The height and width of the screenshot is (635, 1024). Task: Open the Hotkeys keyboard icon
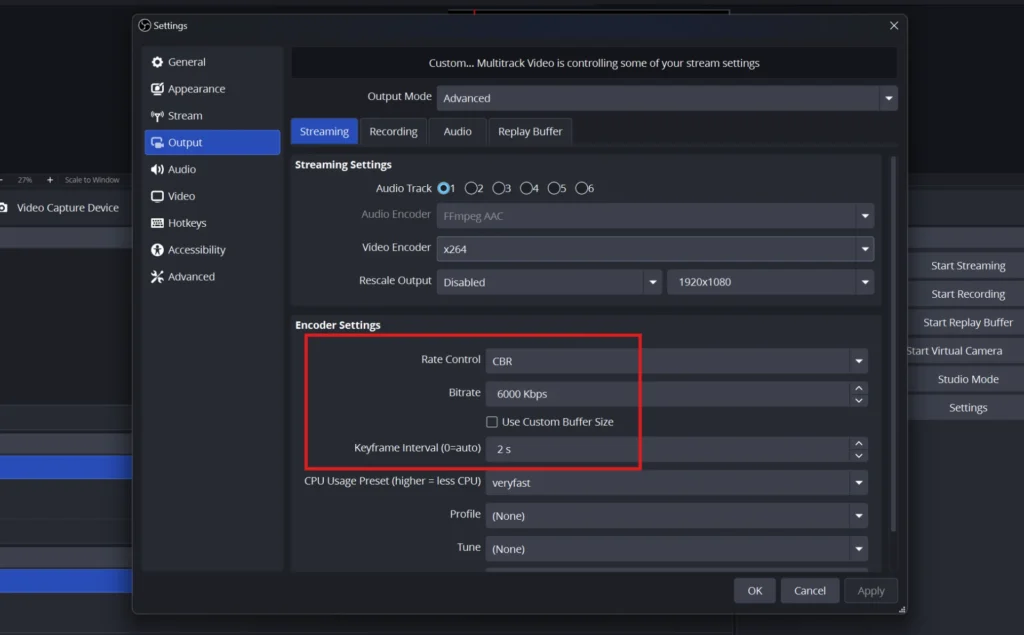(157, 223)
